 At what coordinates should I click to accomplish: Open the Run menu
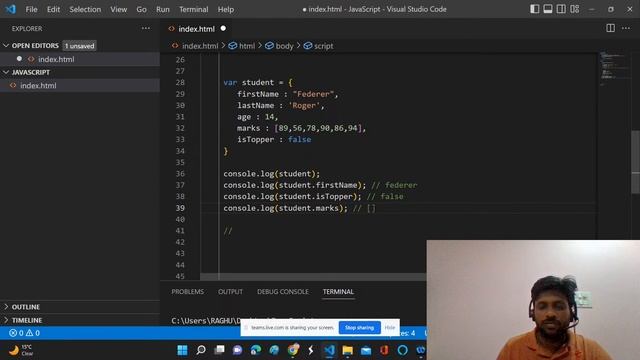coord(162,9)
